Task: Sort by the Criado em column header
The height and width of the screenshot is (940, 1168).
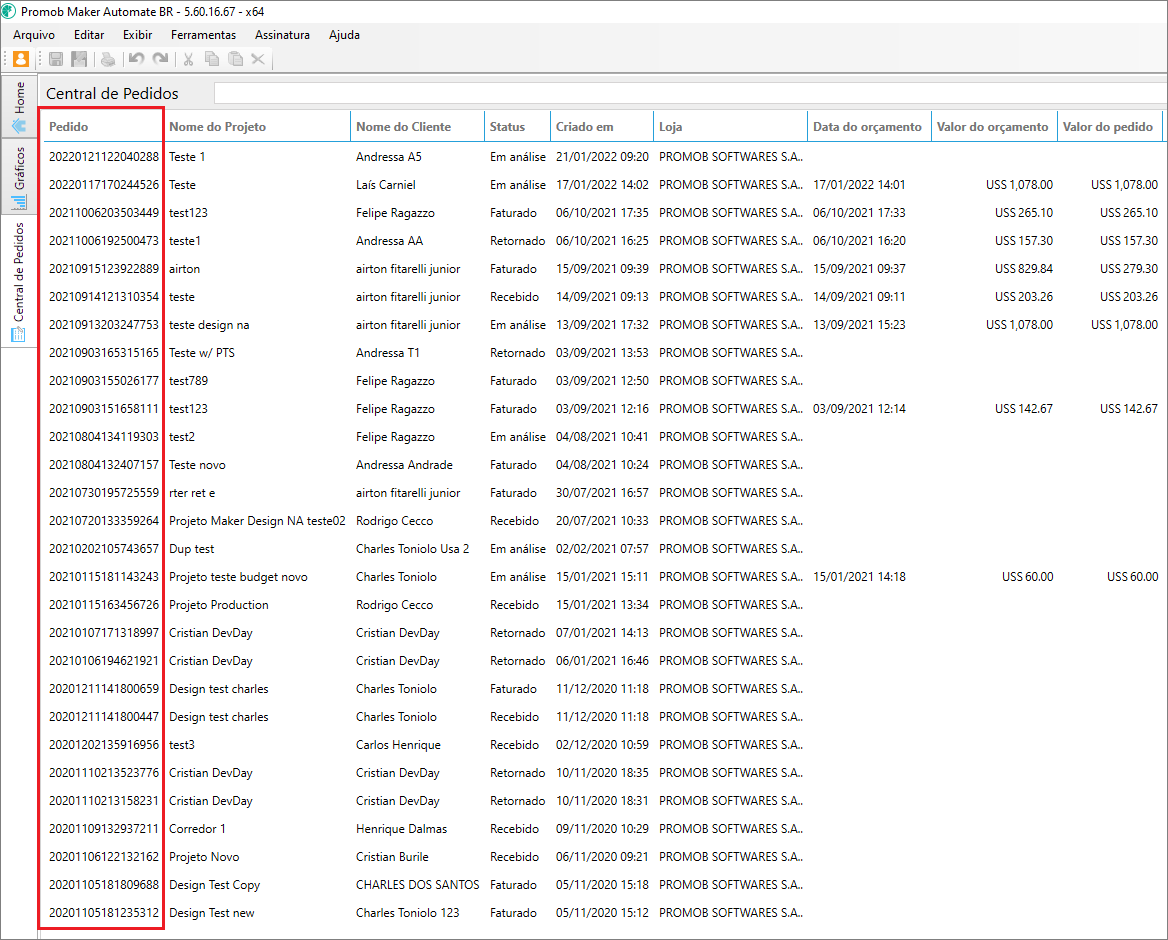Action: (x=602, y=127)
